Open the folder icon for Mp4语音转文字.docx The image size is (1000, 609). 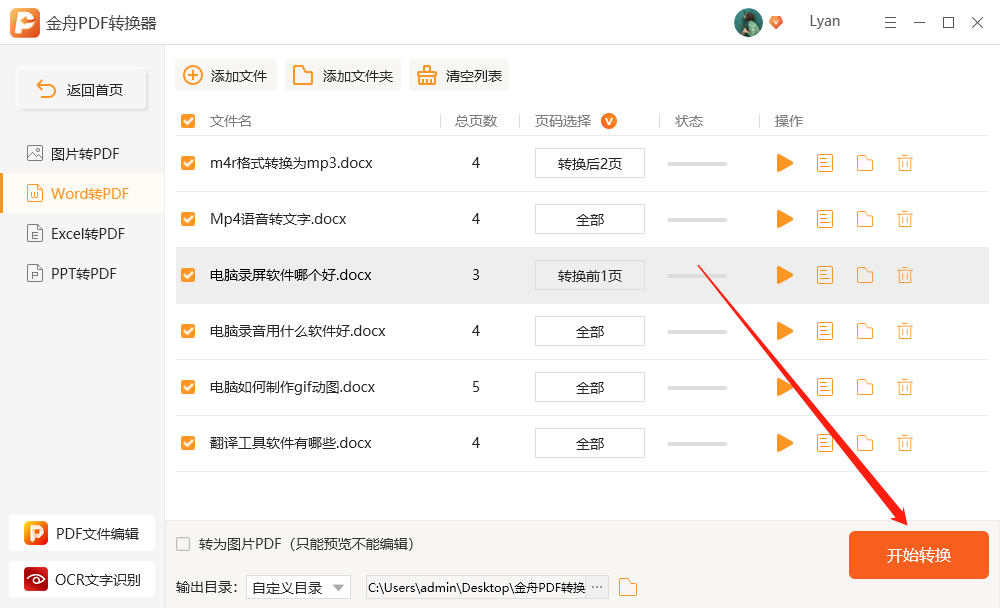[x=865, y=219]
